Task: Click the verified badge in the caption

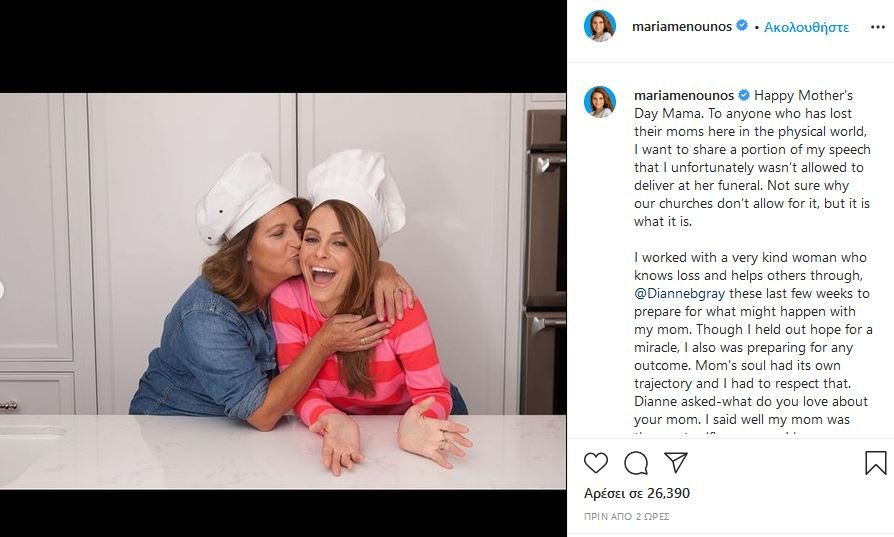Action: point(744,96)
